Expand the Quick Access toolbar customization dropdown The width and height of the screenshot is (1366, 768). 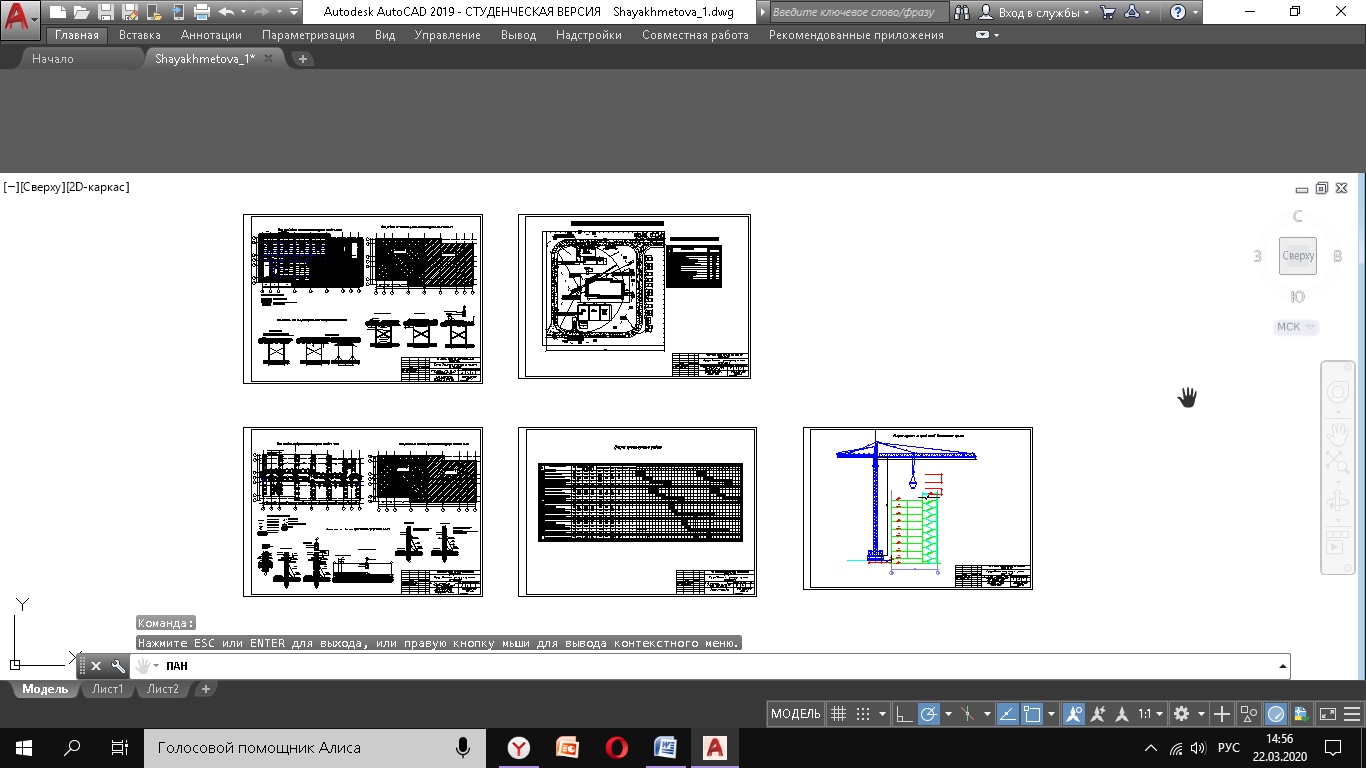click(293, 12)
